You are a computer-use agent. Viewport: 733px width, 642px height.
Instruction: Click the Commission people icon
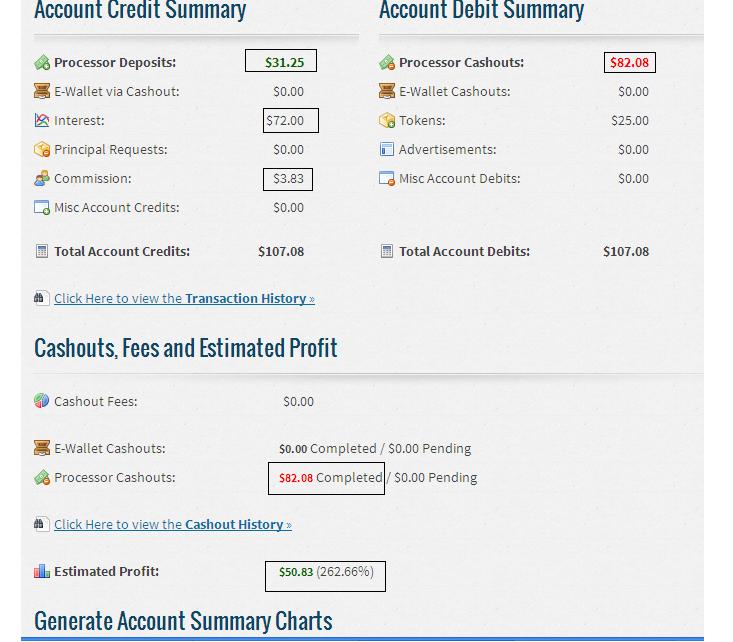coord(42,179)
